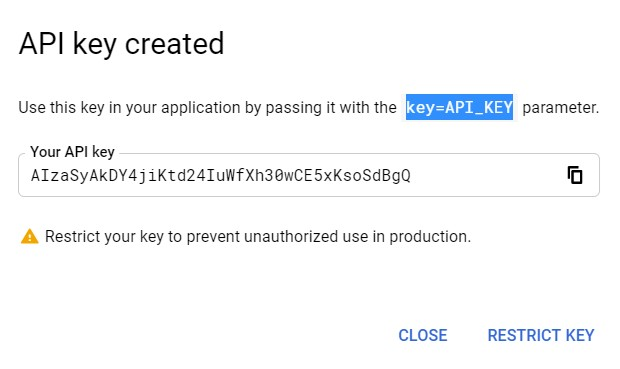Viewport: 620px width, 369px height.
Task: Click the "Your API key" field label
Action: pyautogui.click(x=72, y=152)
